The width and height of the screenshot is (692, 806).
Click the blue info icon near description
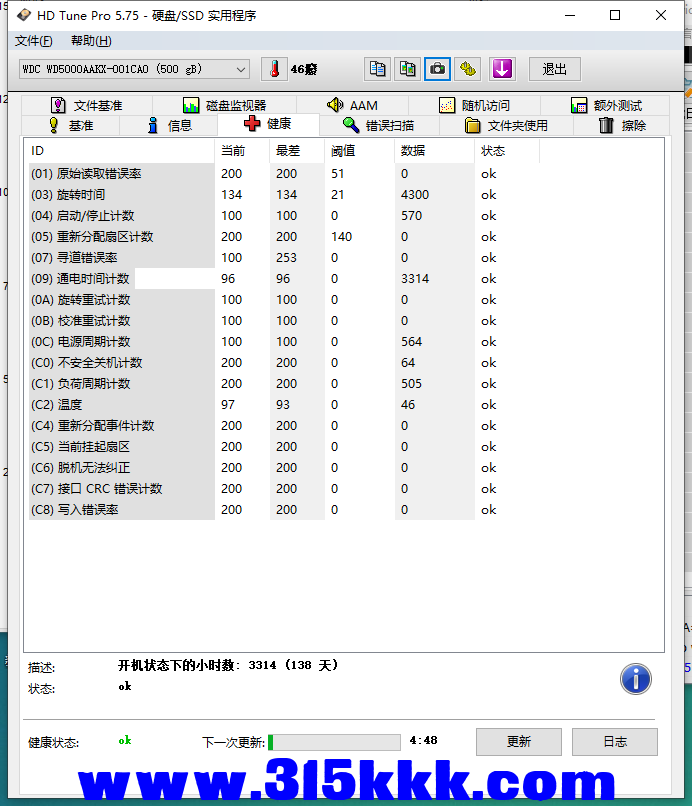636,679
